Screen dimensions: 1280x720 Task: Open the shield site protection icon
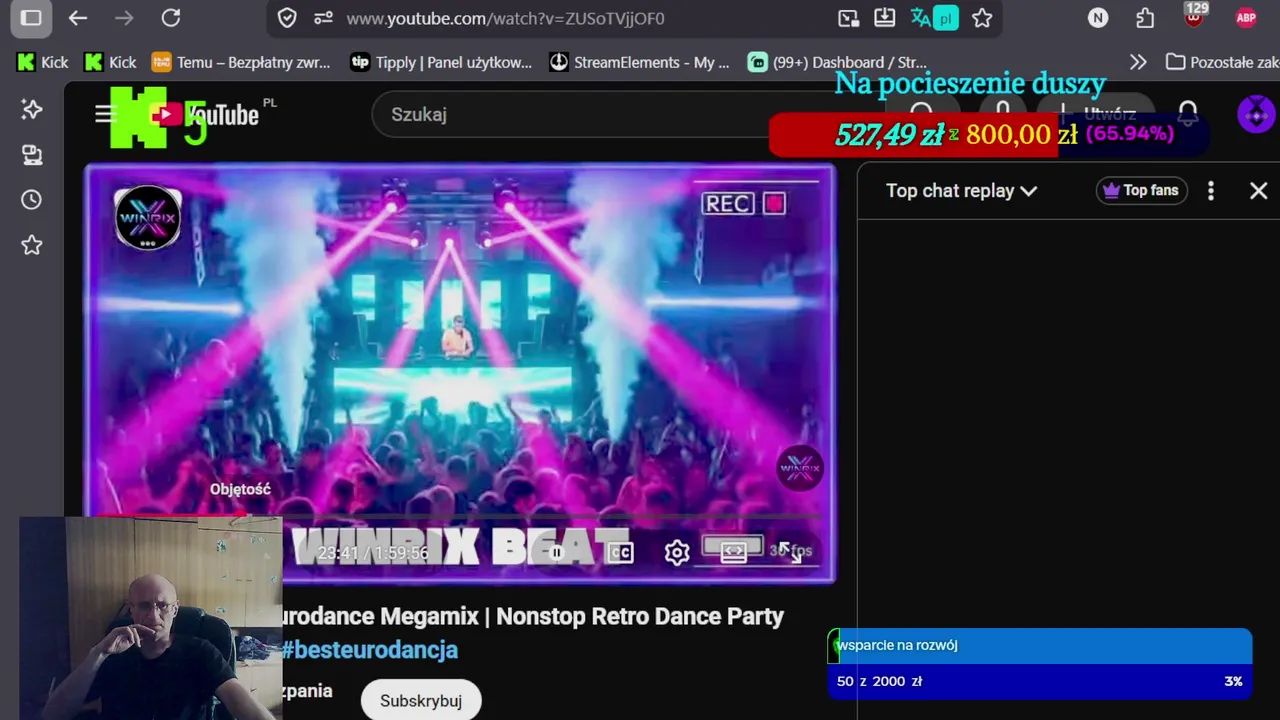[287, 18]
